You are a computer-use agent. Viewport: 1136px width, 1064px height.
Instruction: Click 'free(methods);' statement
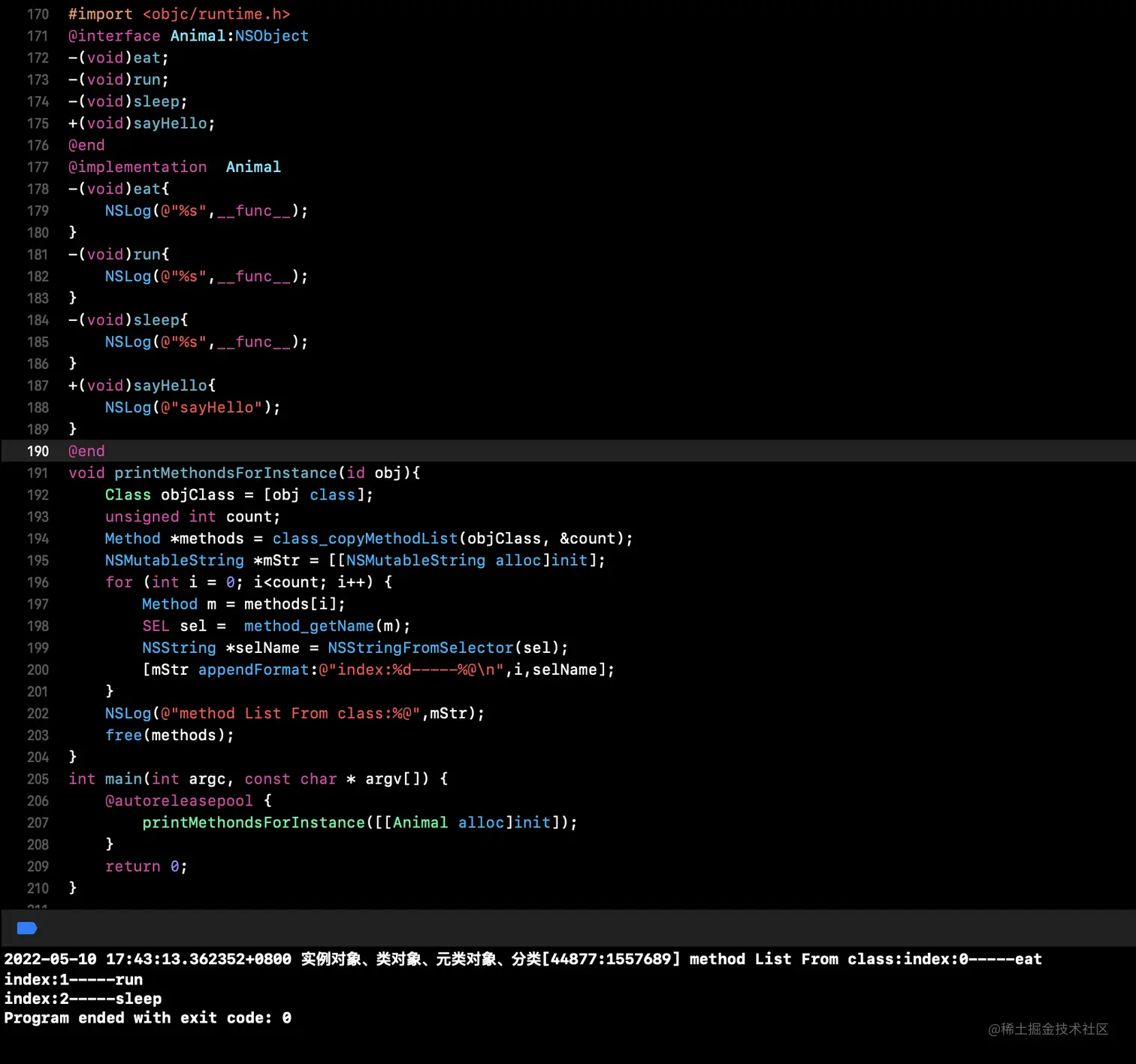point(169,735)
